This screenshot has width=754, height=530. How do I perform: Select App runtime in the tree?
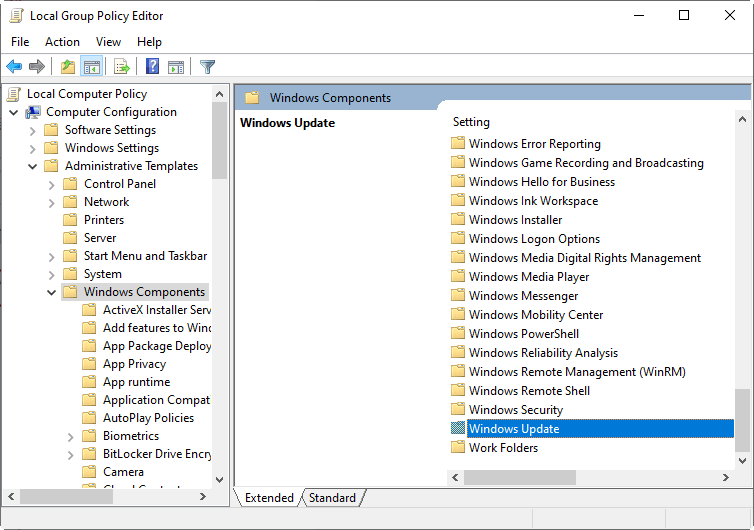click(137, 381)
